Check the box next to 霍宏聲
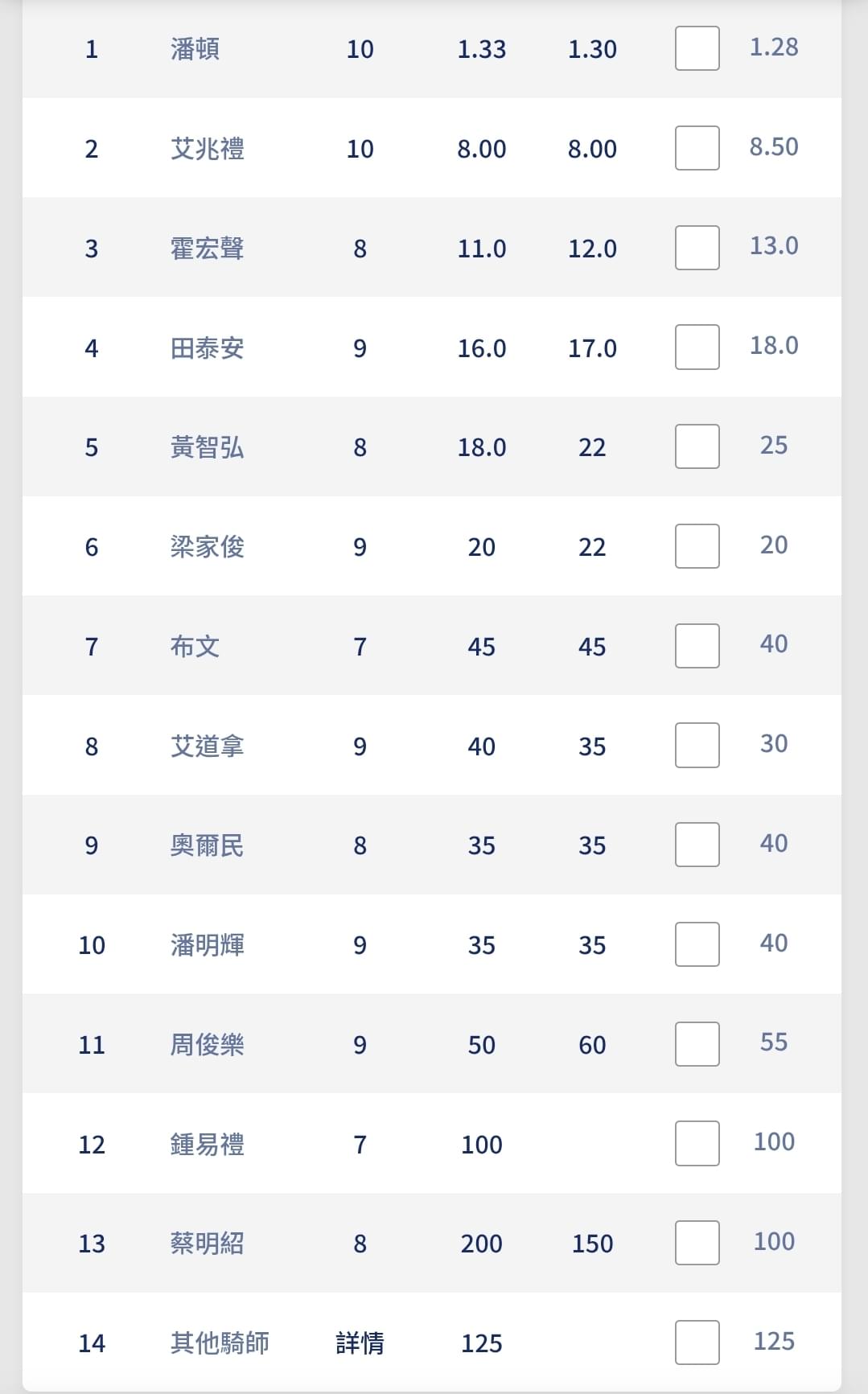The width and height of the screenshot is (868, 1394). (x=697, y=248)
